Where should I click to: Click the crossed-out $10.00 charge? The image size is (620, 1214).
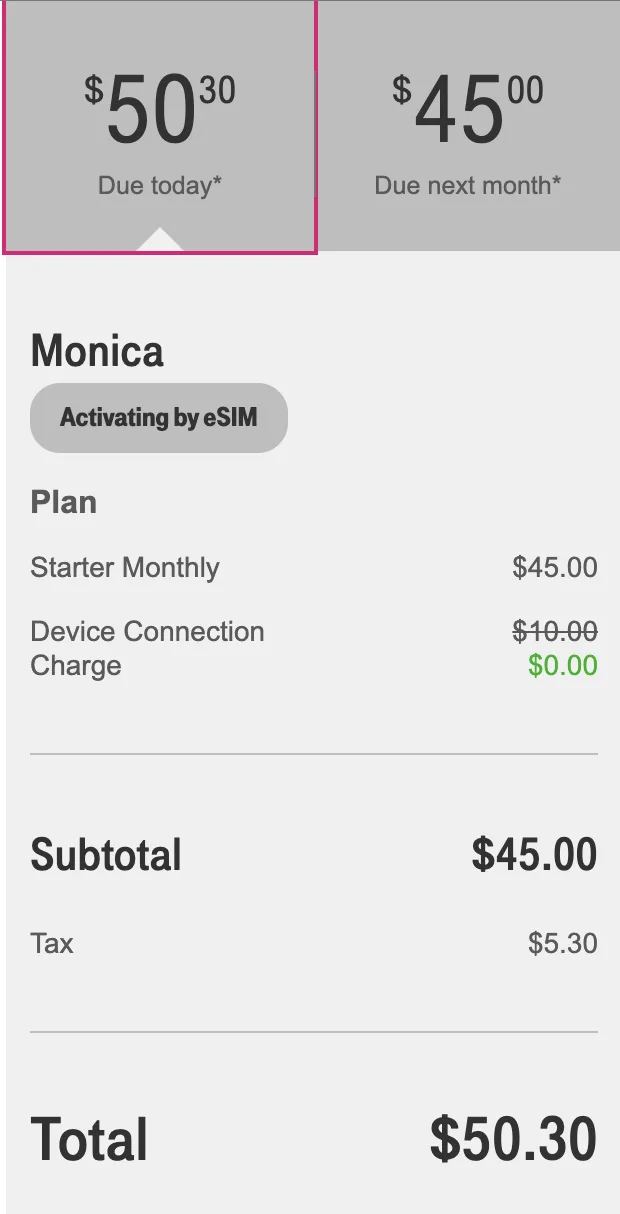pyautogui.click(x=554, y=631)
